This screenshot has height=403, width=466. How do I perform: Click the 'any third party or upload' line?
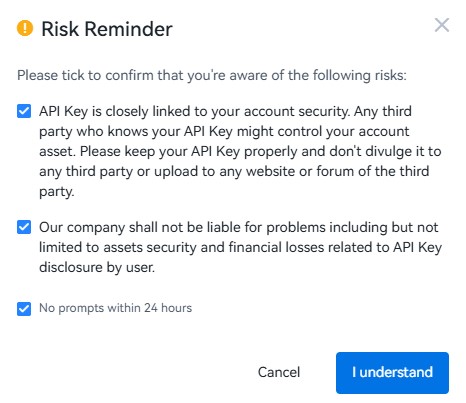tap(234, 171)
